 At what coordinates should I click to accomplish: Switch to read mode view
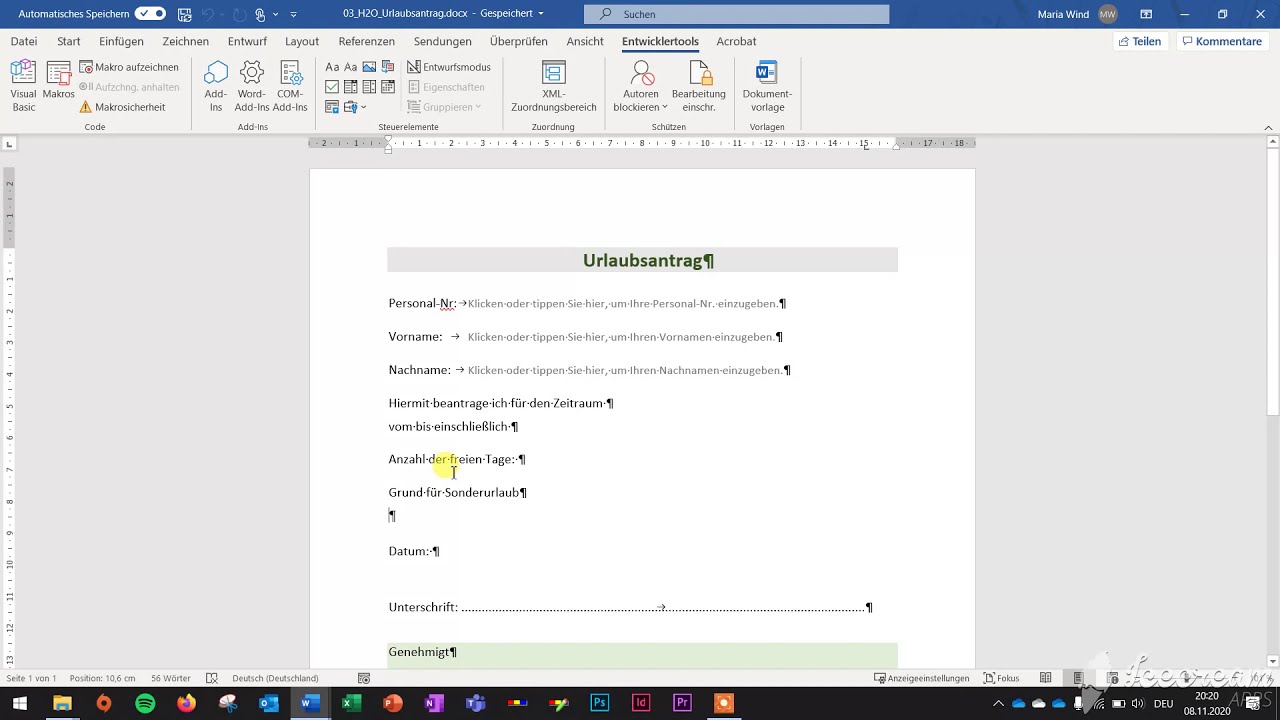point(1045,678)
